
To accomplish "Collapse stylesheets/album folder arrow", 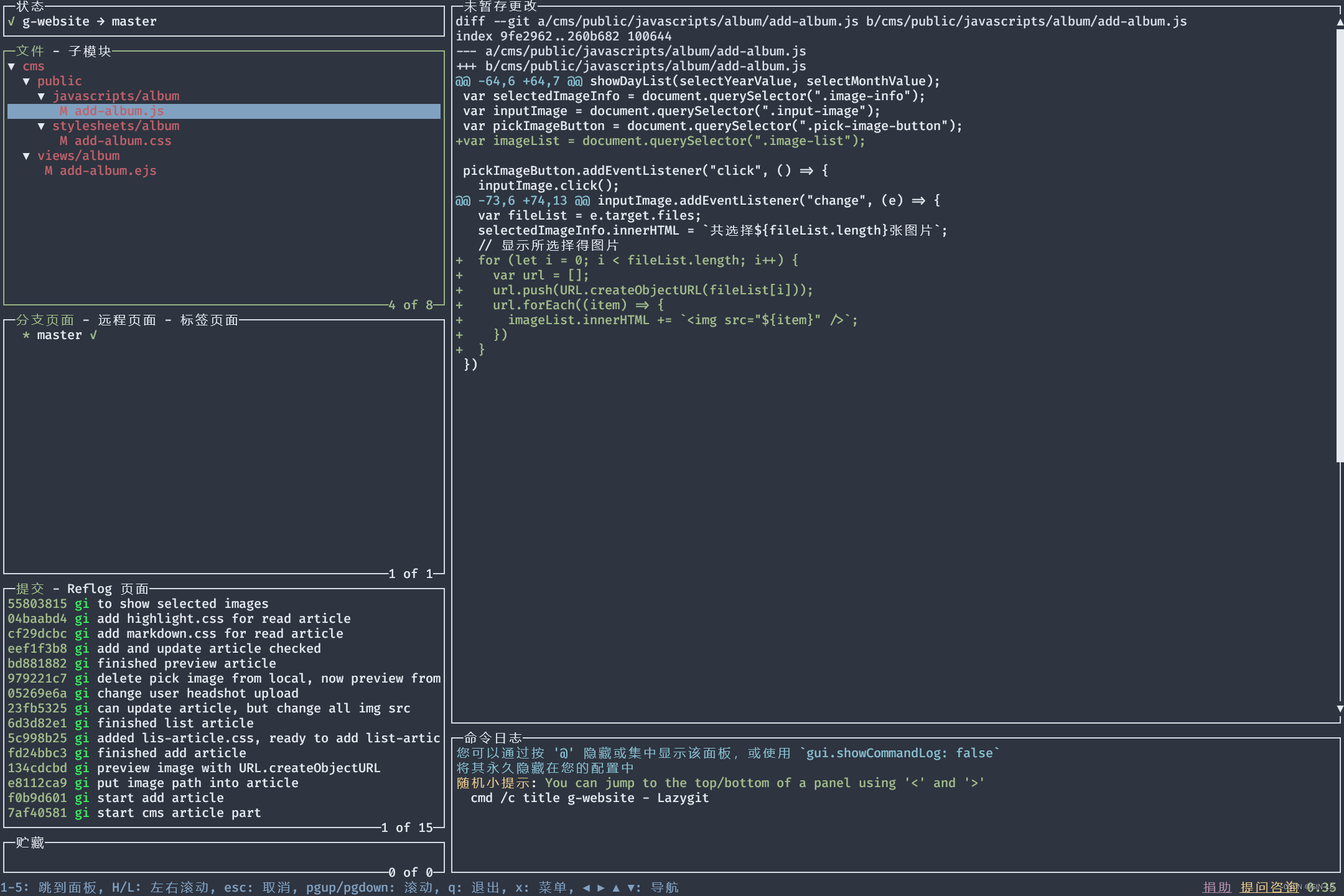I will click(41, 126).
